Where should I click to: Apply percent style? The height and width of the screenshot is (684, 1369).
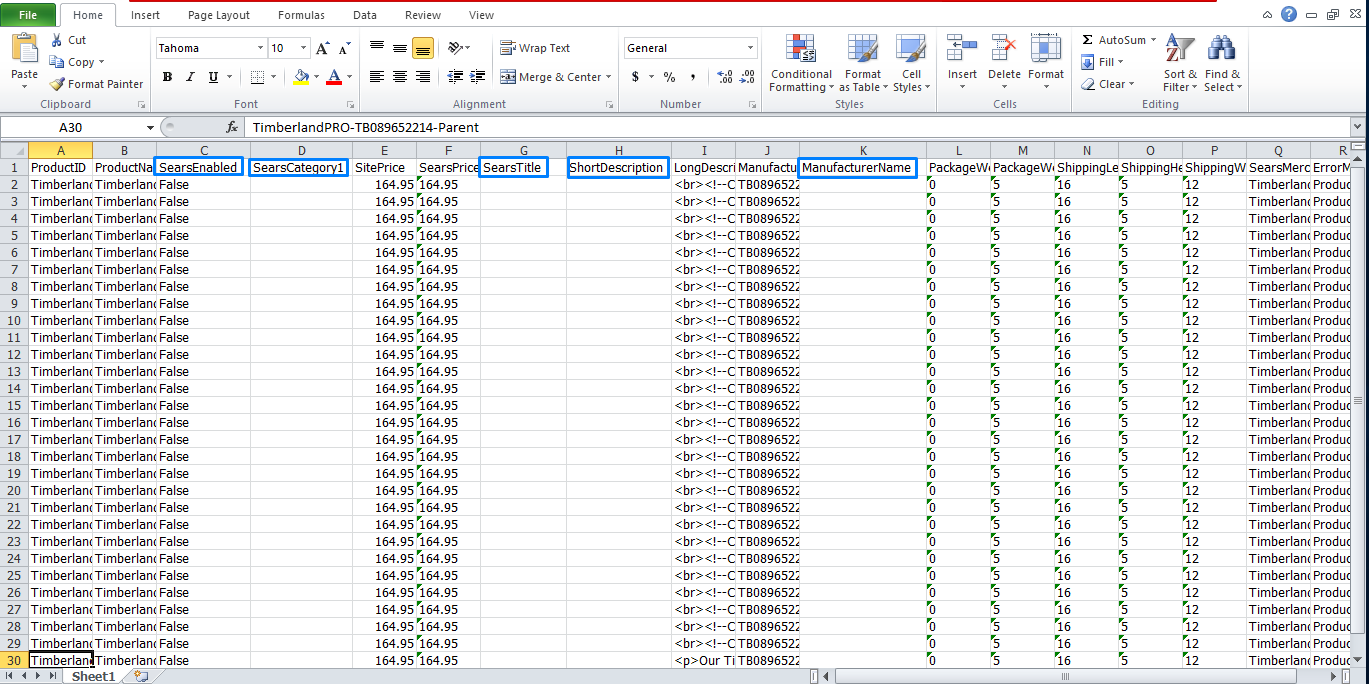pos(669,77)
